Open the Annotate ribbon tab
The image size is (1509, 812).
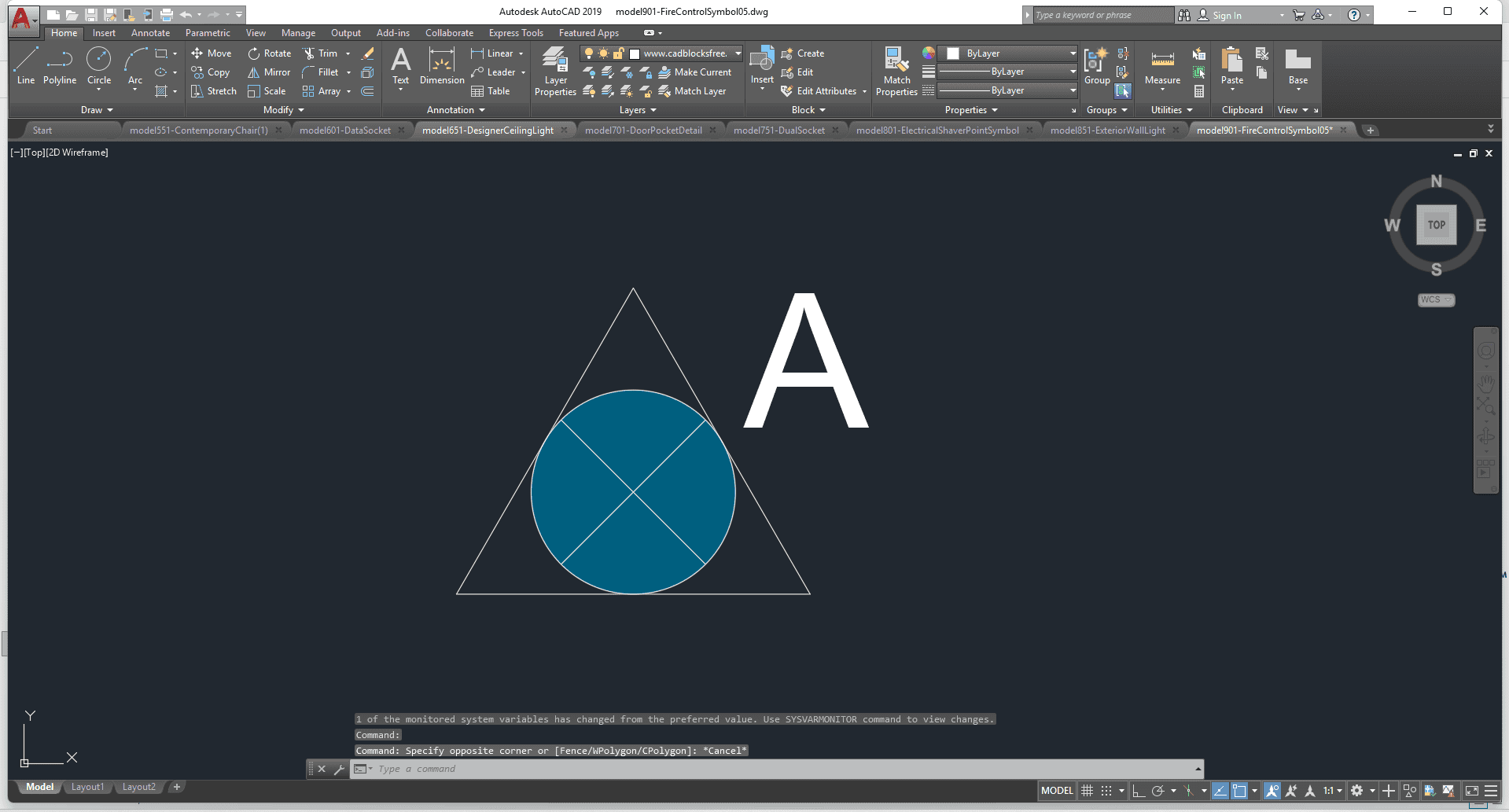point(150,33)
